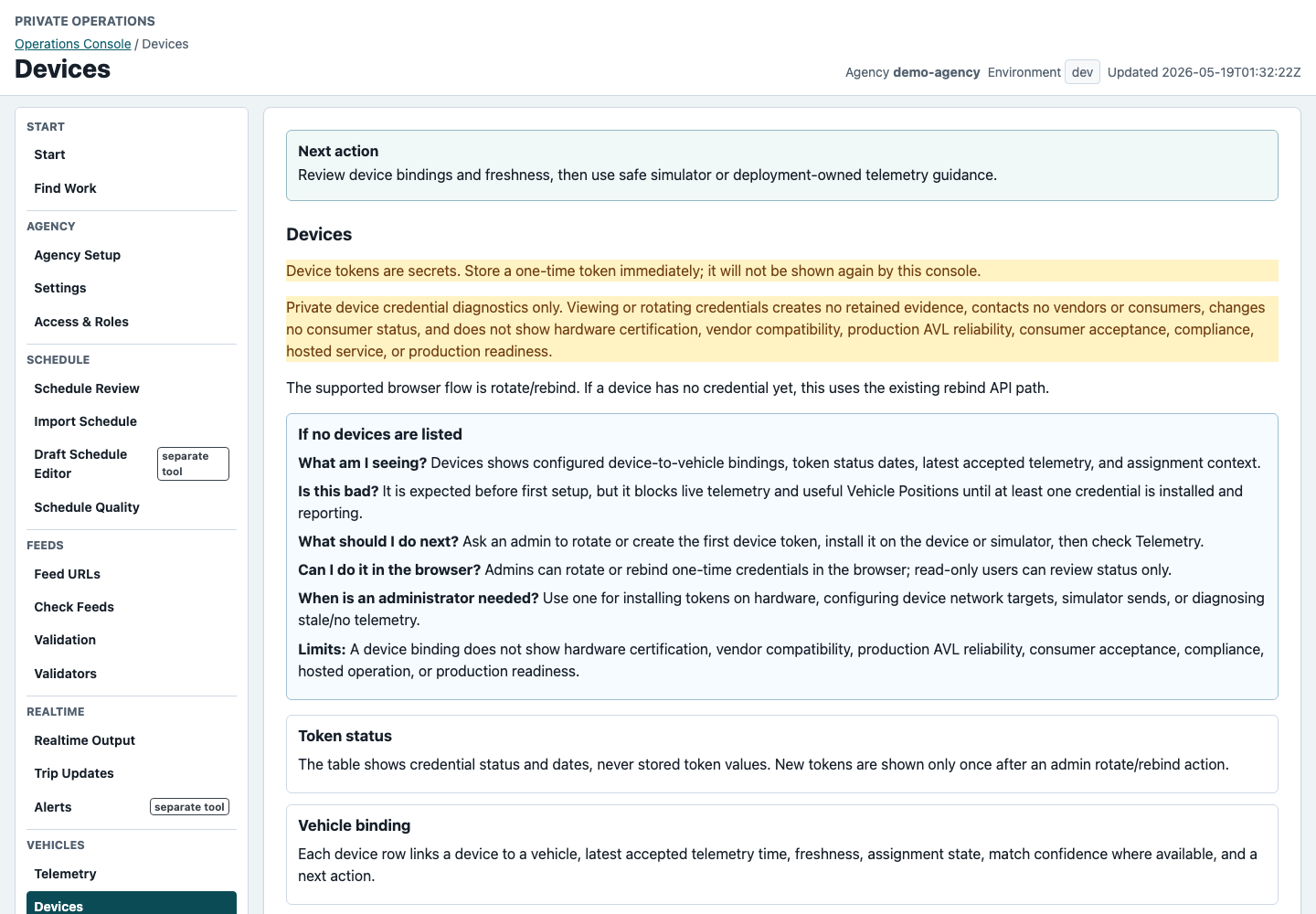
Task: Open Find Work in the sidebar
Action: (132, 188)
